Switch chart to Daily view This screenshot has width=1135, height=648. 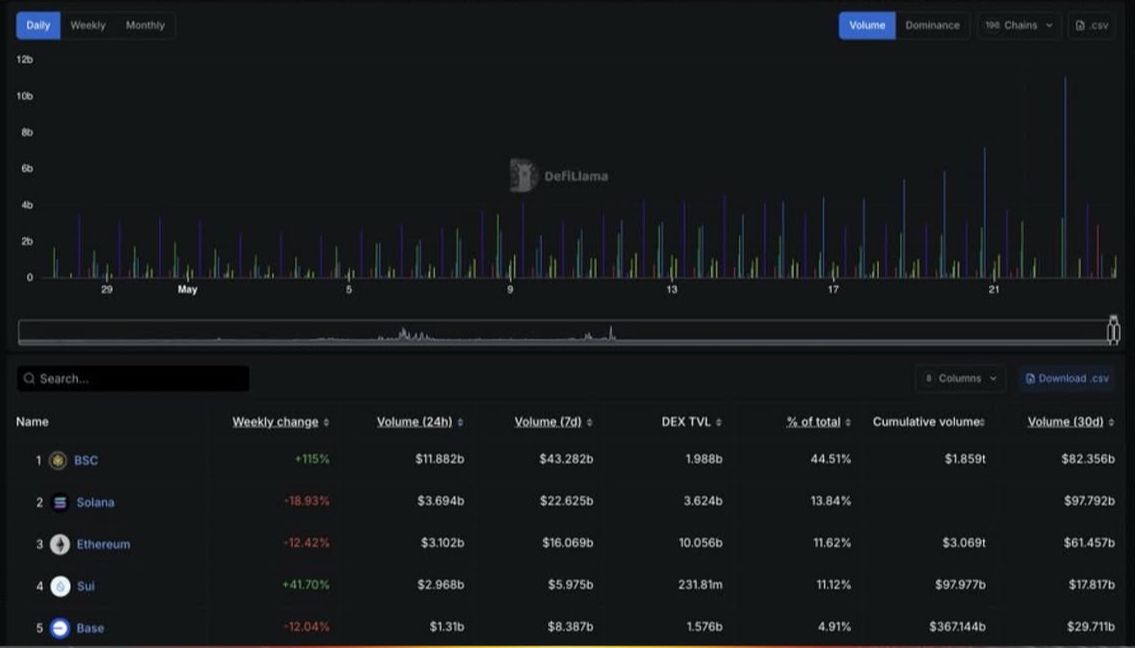coord(38,25)
